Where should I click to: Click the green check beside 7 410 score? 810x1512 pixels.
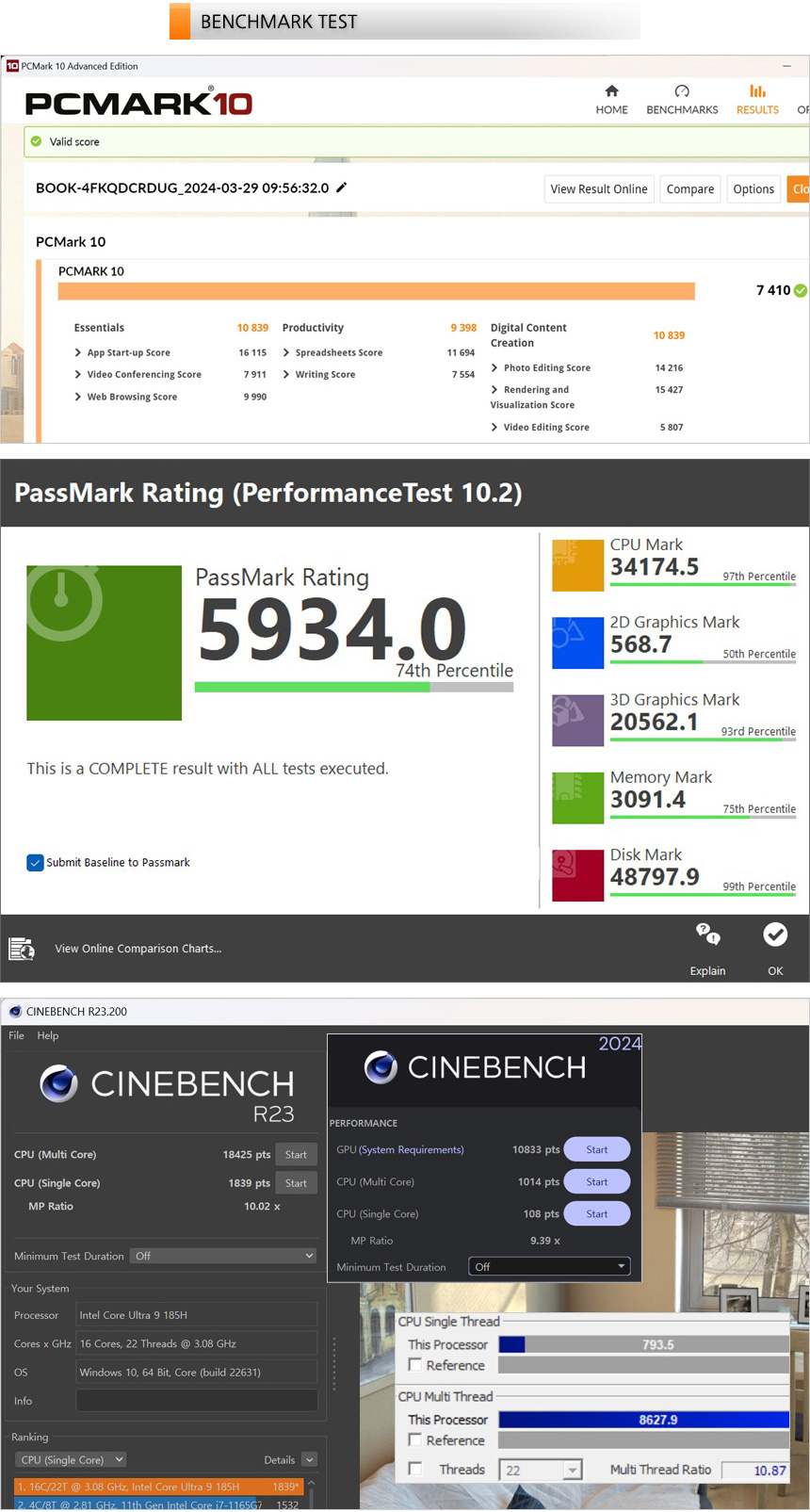(801, 290)
